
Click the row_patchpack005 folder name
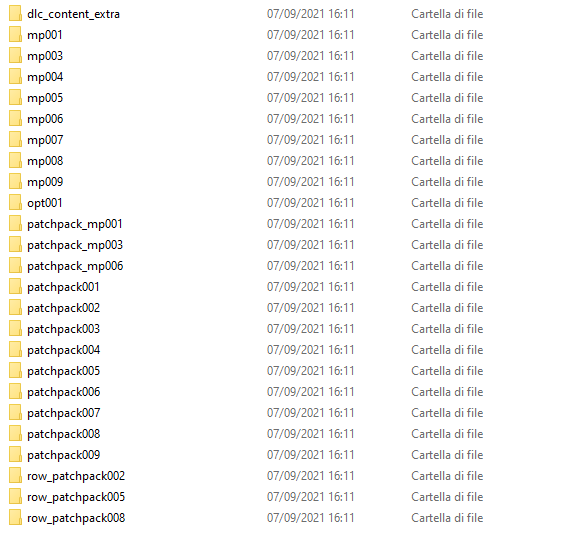tap(76, 497)
